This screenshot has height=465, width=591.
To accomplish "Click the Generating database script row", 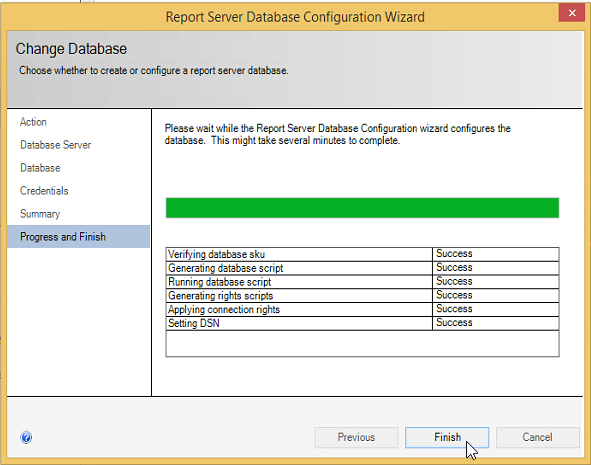I will 362,268.
